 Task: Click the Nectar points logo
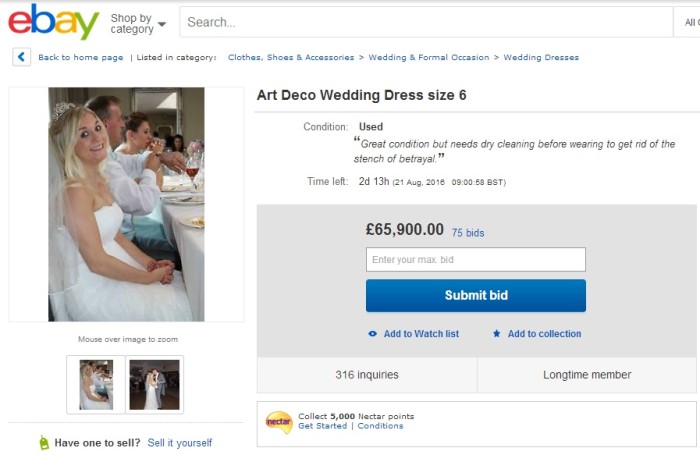tap(278, 422)
